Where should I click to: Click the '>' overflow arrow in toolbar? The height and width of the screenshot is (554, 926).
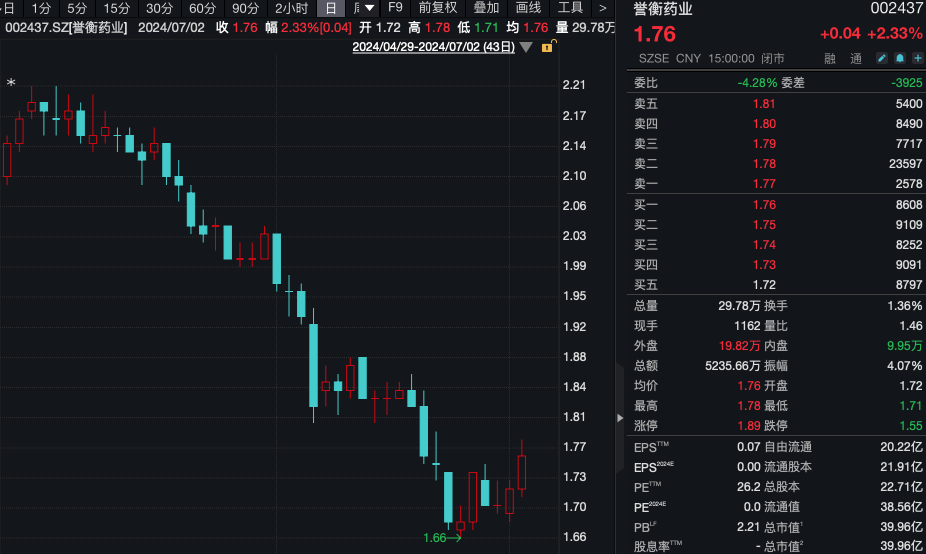pos(602,8)
